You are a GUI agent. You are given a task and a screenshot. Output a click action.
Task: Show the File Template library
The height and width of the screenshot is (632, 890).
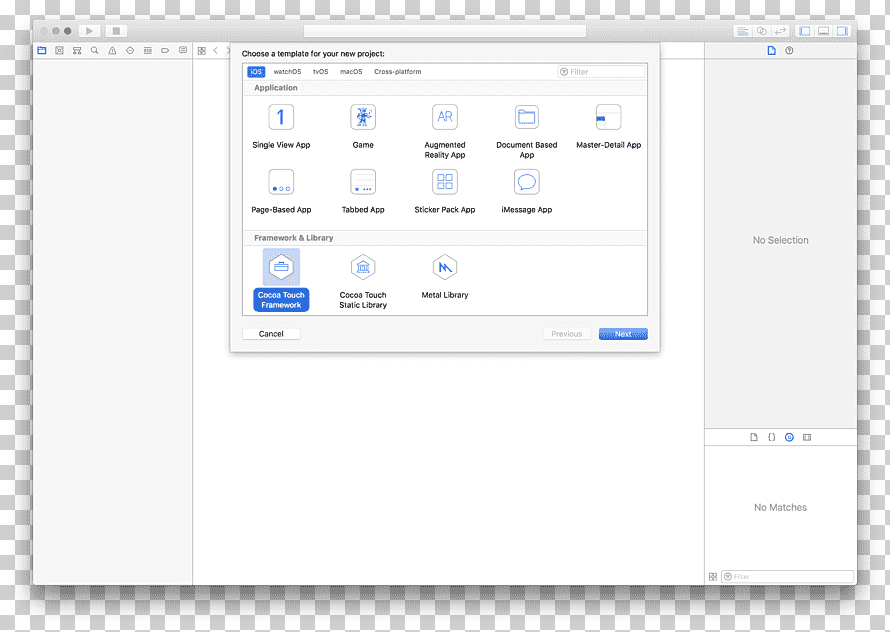click(x=754, y=437)
